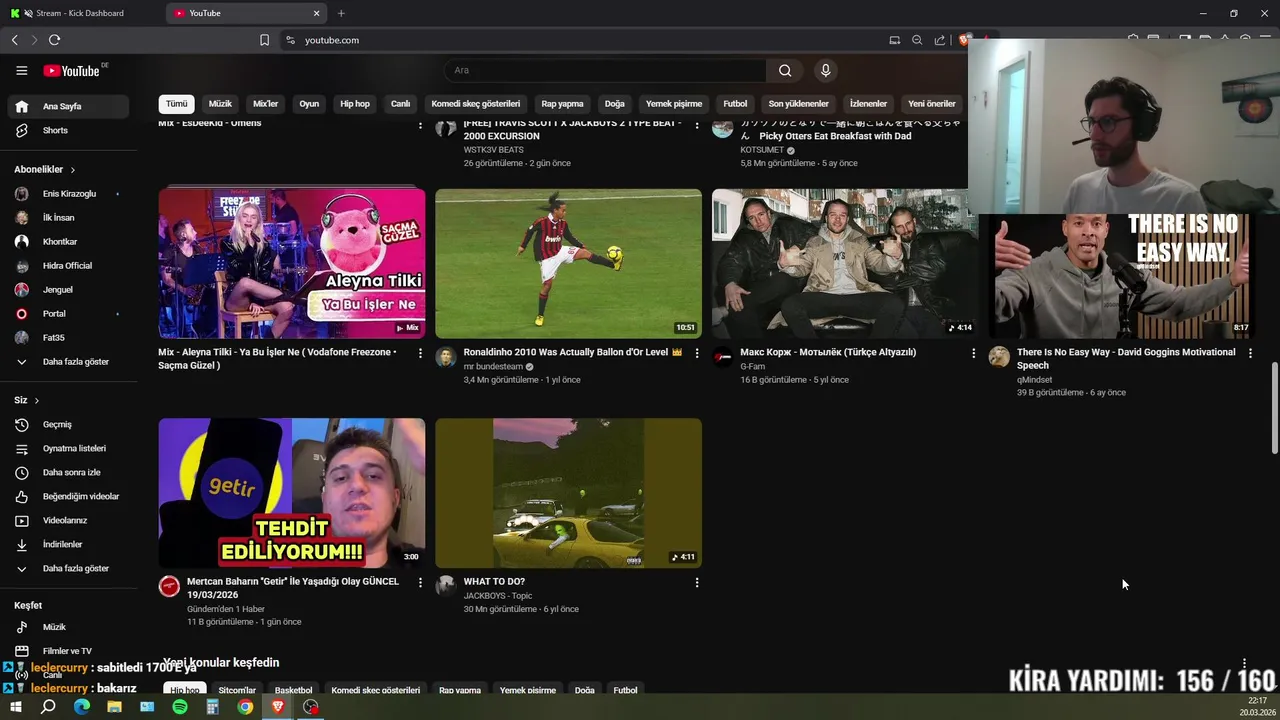Open more options for Mertcan Bahar video
Screen dimensions: 1280x720
click(x=420, y=582)
